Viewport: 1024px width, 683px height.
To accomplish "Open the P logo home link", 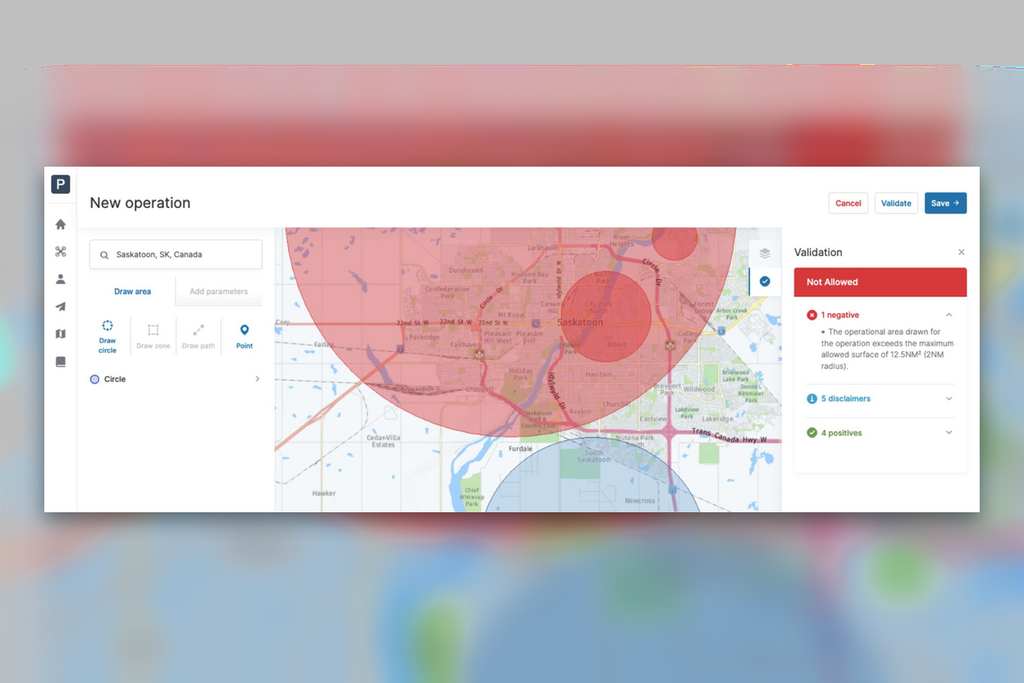I will (x=60, y=184).
